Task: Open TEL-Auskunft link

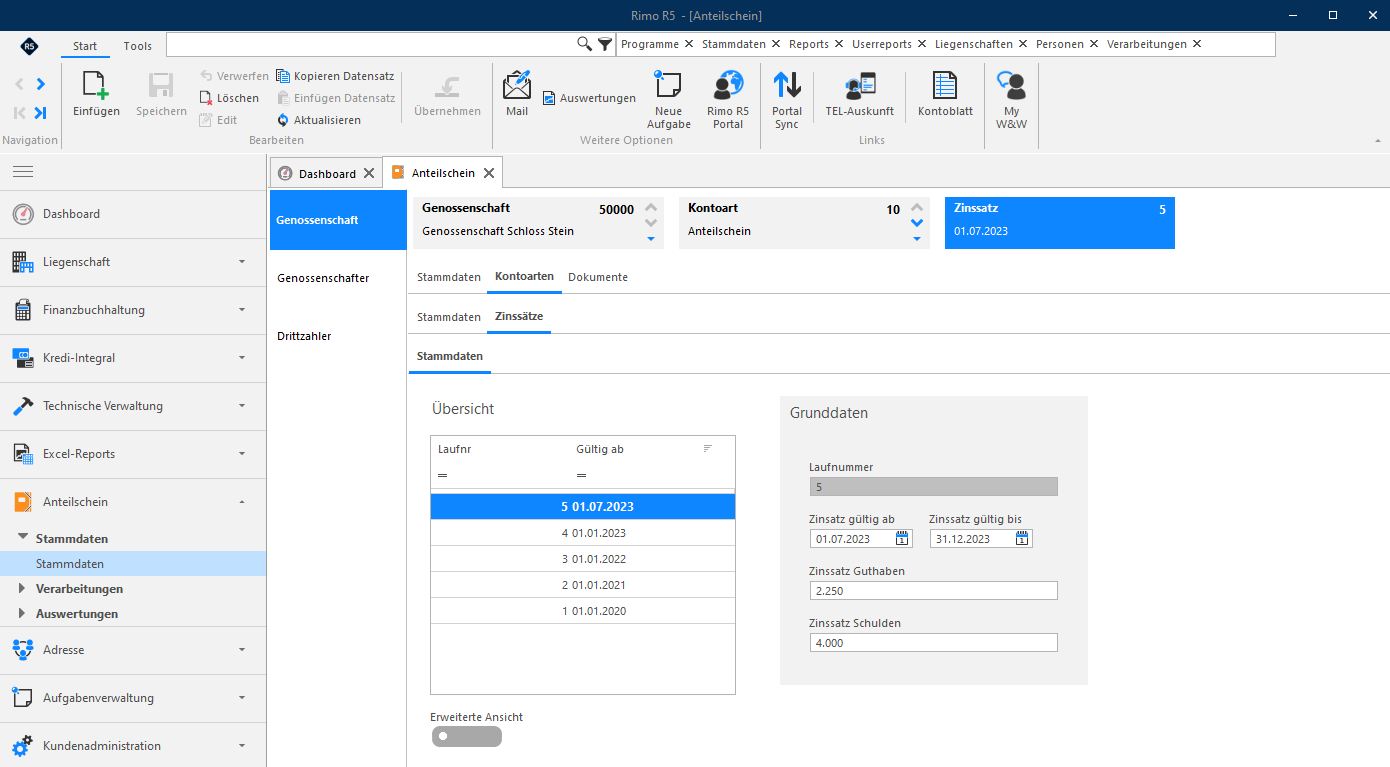Action: tap(859, 94)
